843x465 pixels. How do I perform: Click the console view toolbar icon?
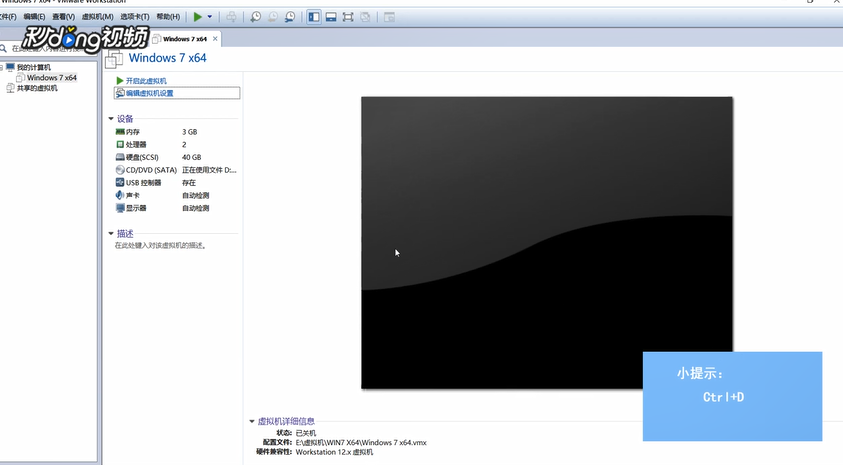(389, 17)
